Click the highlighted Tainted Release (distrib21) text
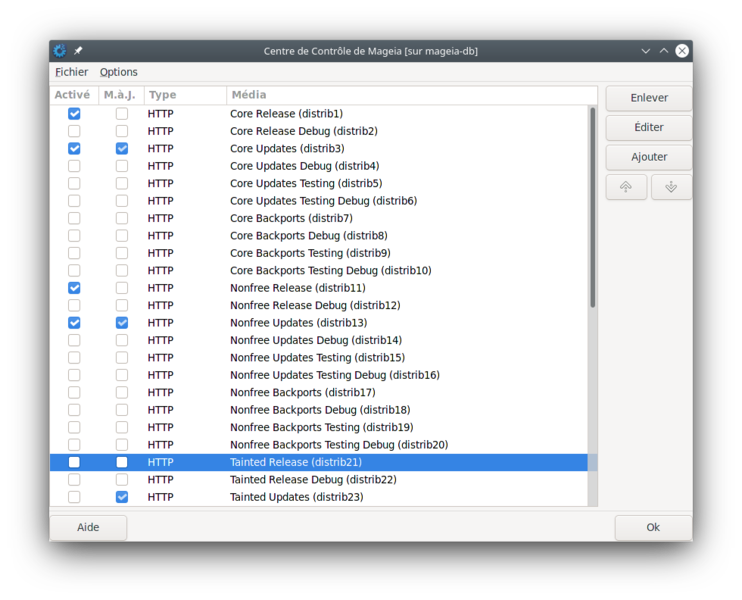Viewport: 742px width, 600px height. [296, 462]
